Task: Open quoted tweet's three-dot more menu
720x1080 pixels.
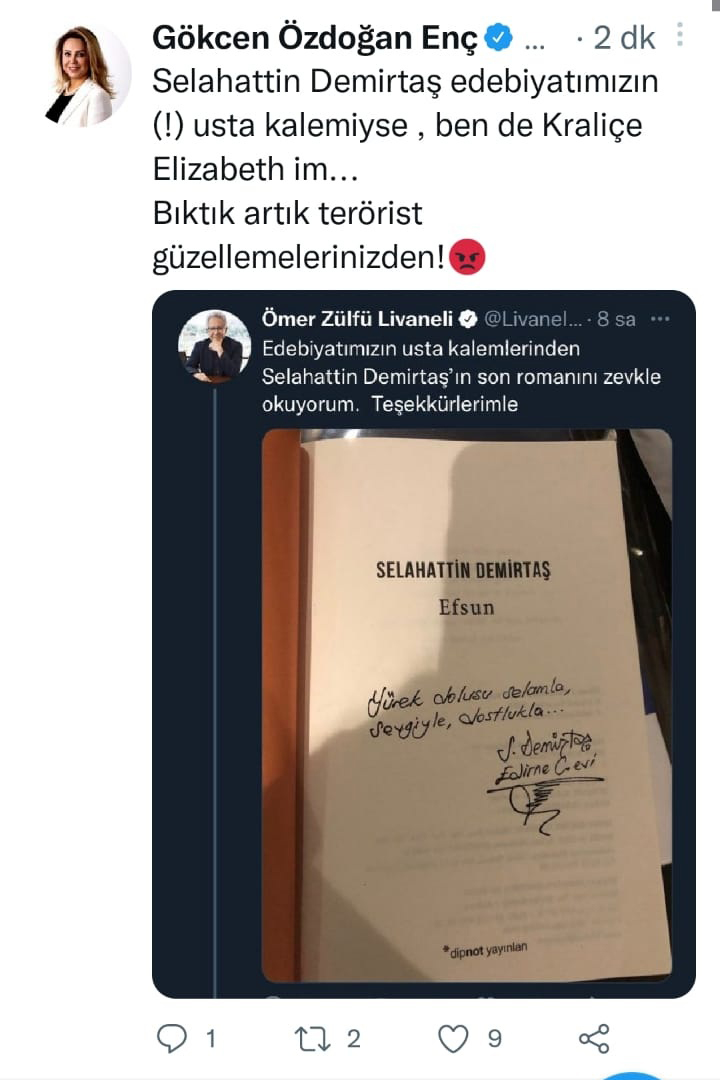Action: pos(660,319)
